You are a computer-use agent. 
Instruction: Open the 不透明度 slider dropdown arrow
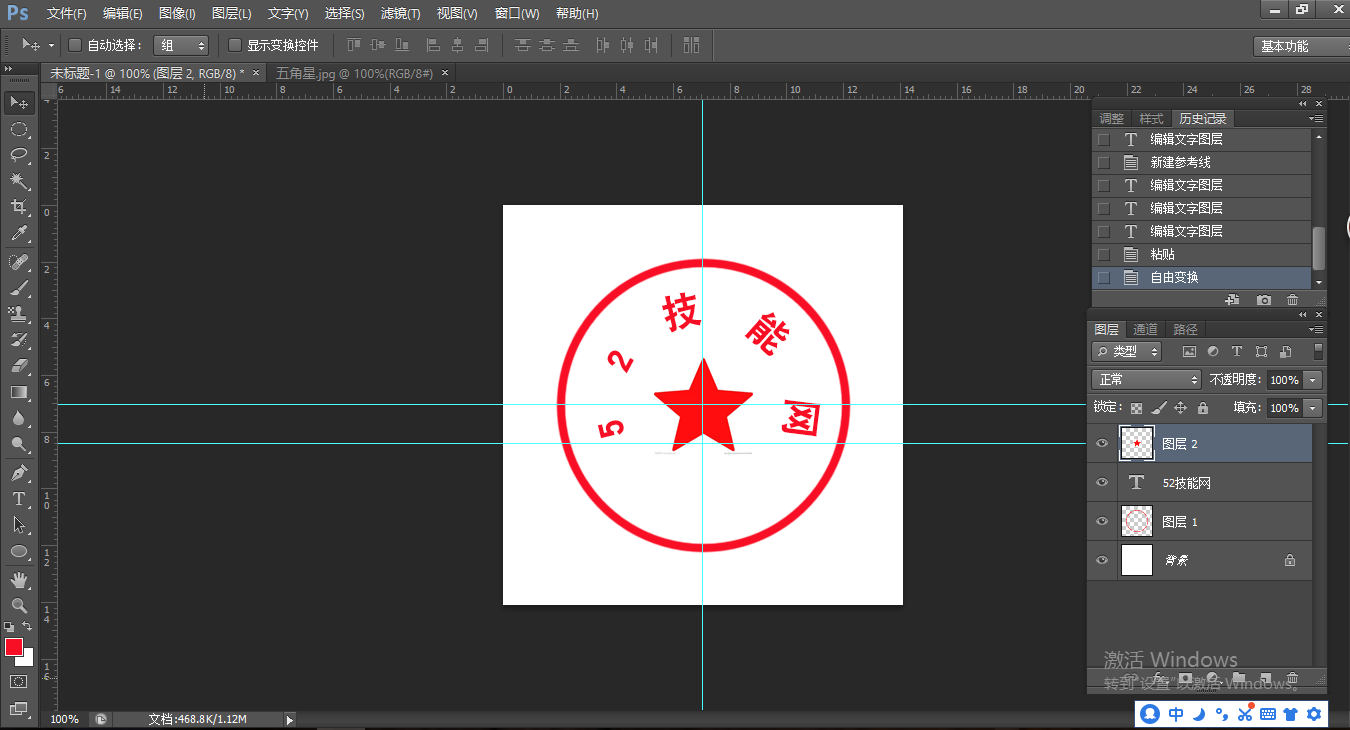(x=1313, y=380)
